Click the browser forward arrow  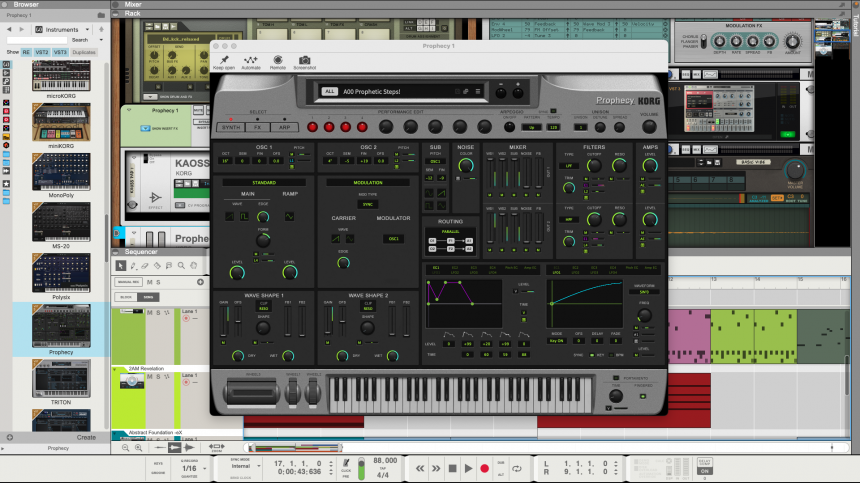[x=21, y=29]
